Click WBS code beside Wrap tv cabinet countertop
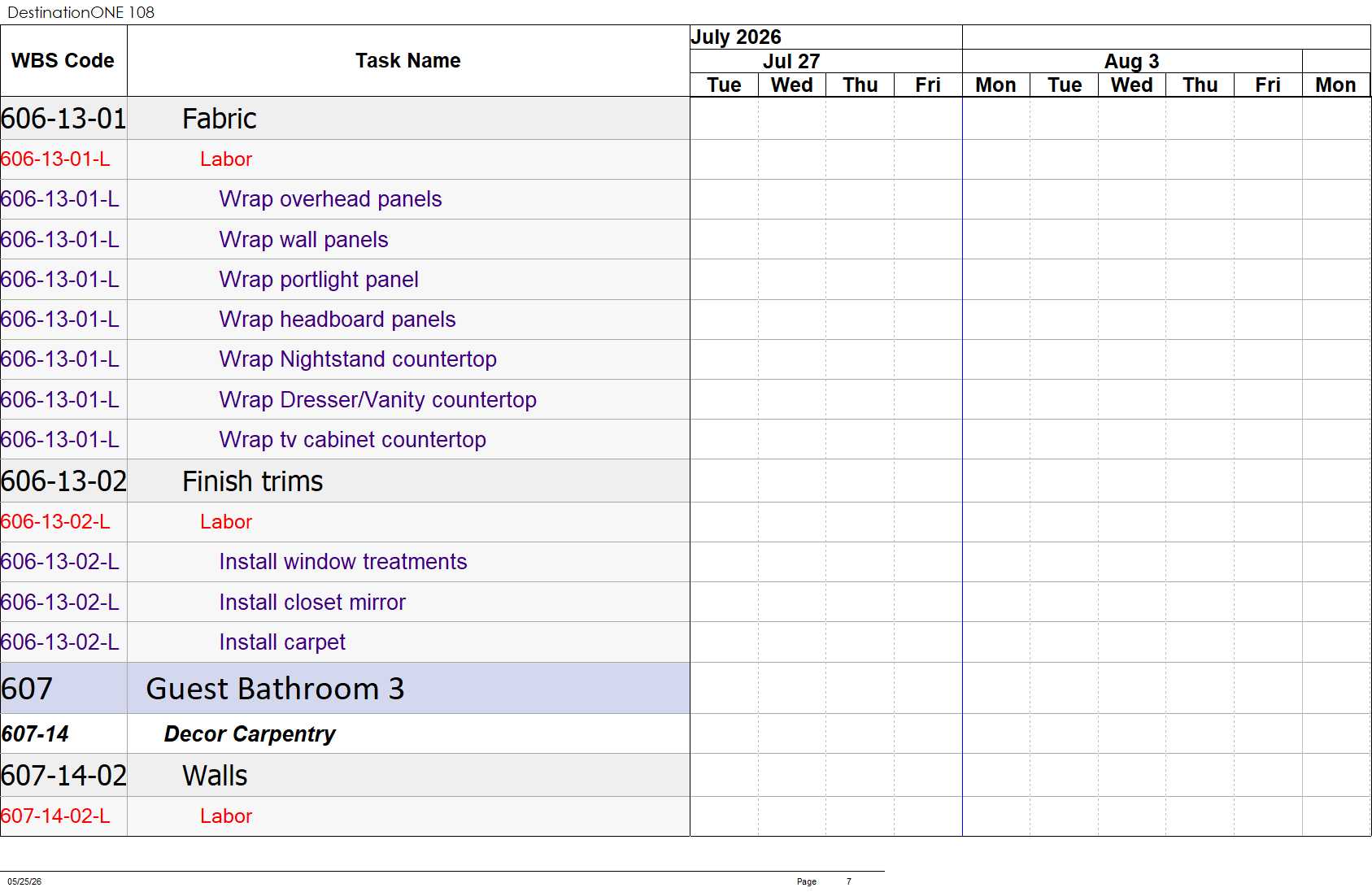Screen dimensions: 1372x892 coord(60,440)
